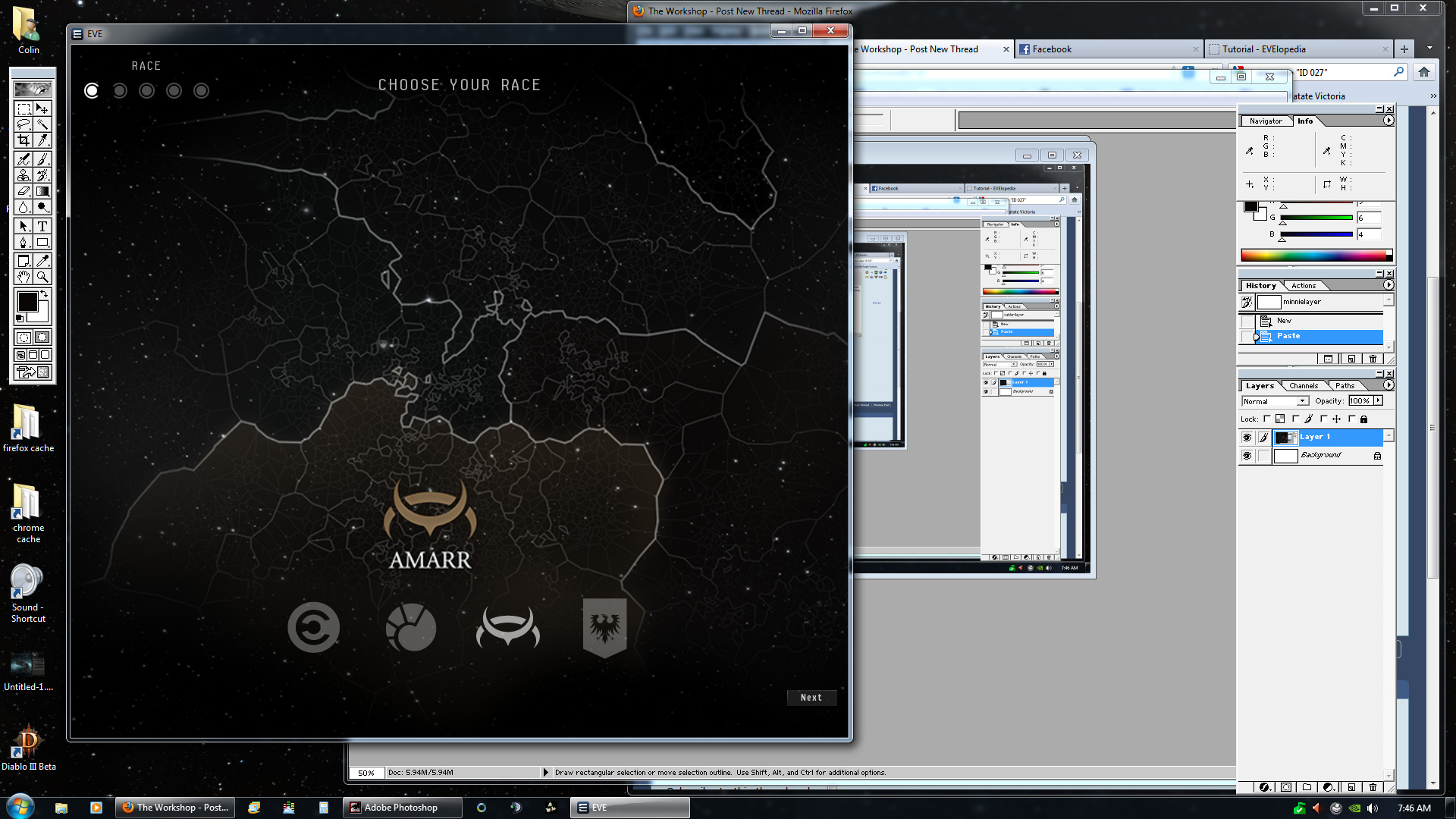1456x819 pixels.
Task: Switch to the Actions tab
Action: tap(1303, 285)
